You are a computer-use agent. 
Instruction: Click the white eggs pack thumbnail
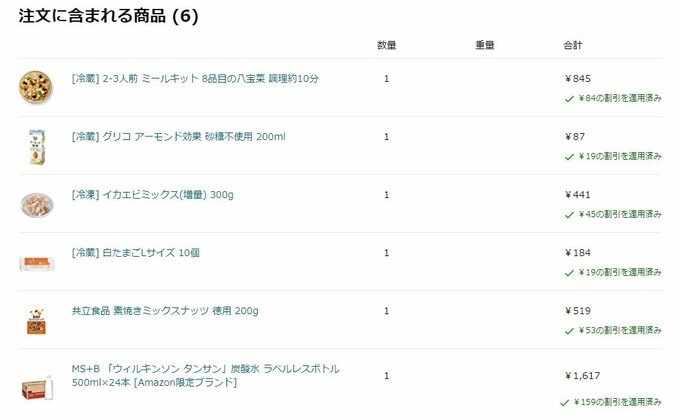(34, 261)
